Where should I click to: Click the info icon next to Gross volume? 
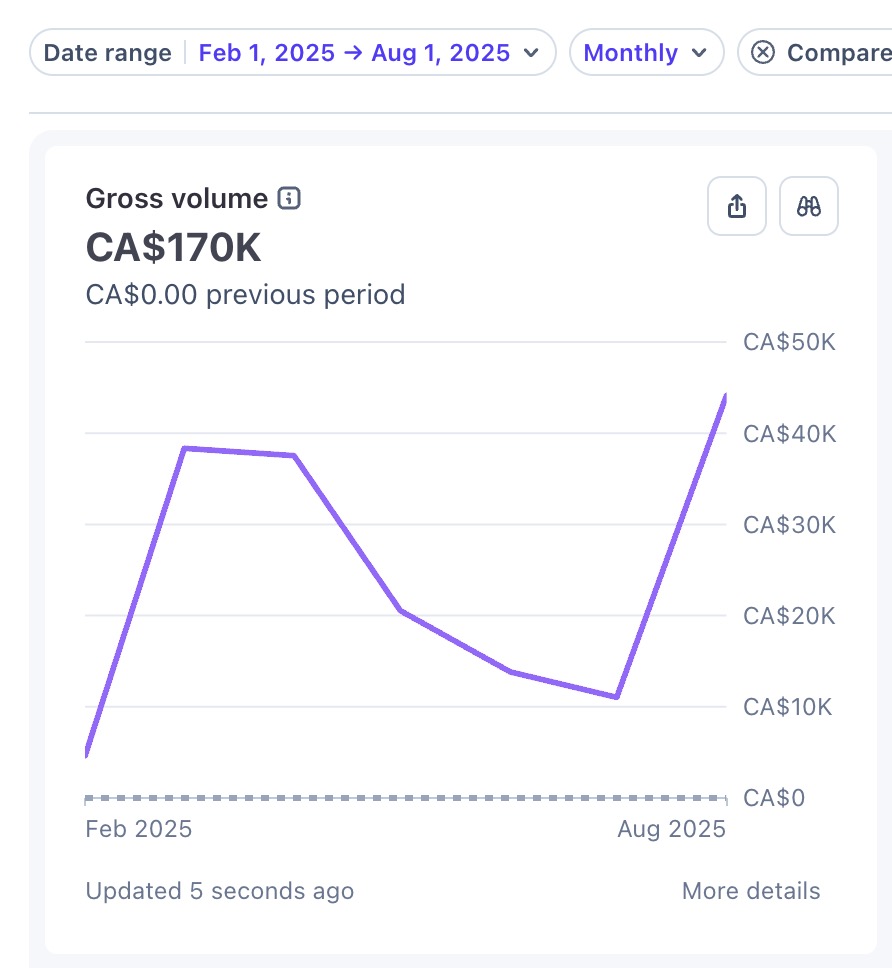click(288, 199)
